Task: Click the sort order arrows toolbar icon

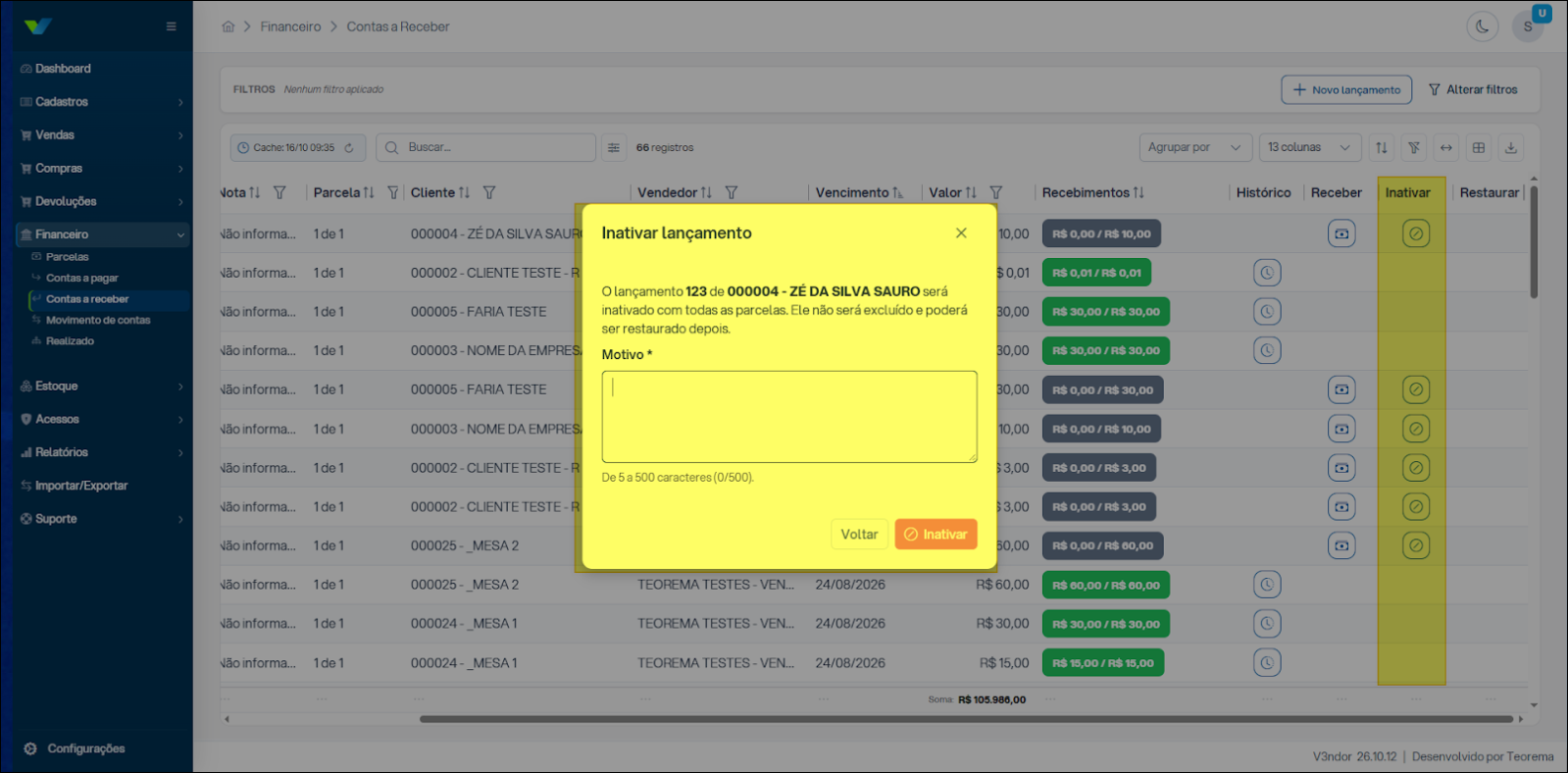Action: tap(1382, 148)
